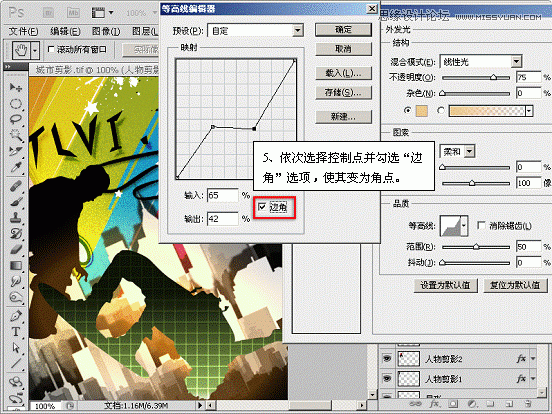The height and width of the screenshot is (414, 552).
Task: Launch Bridge from the application bar
Action: [49, 13]
